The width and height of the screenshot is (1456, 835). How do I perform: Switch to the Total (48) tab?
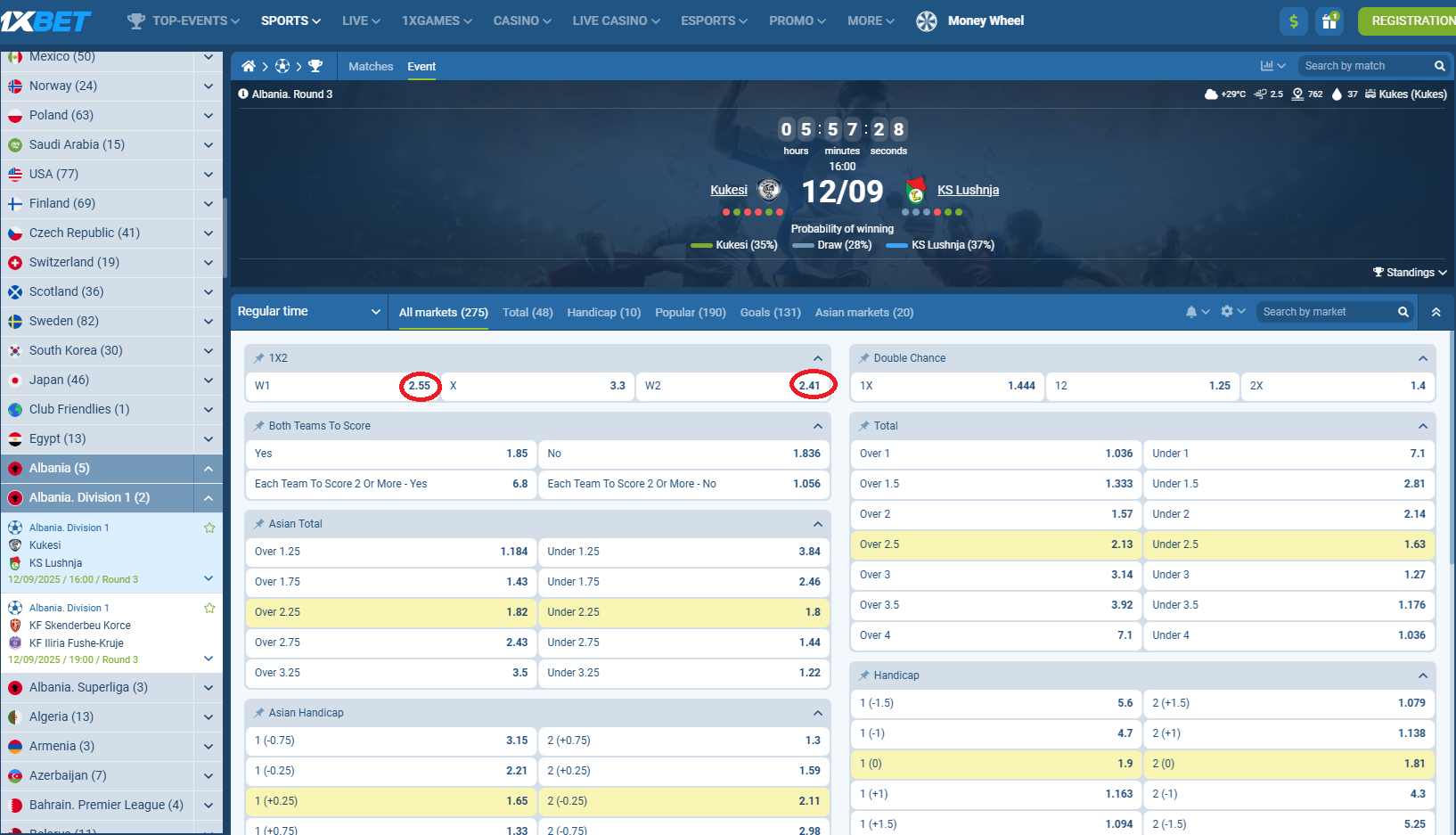click(528, 312)
